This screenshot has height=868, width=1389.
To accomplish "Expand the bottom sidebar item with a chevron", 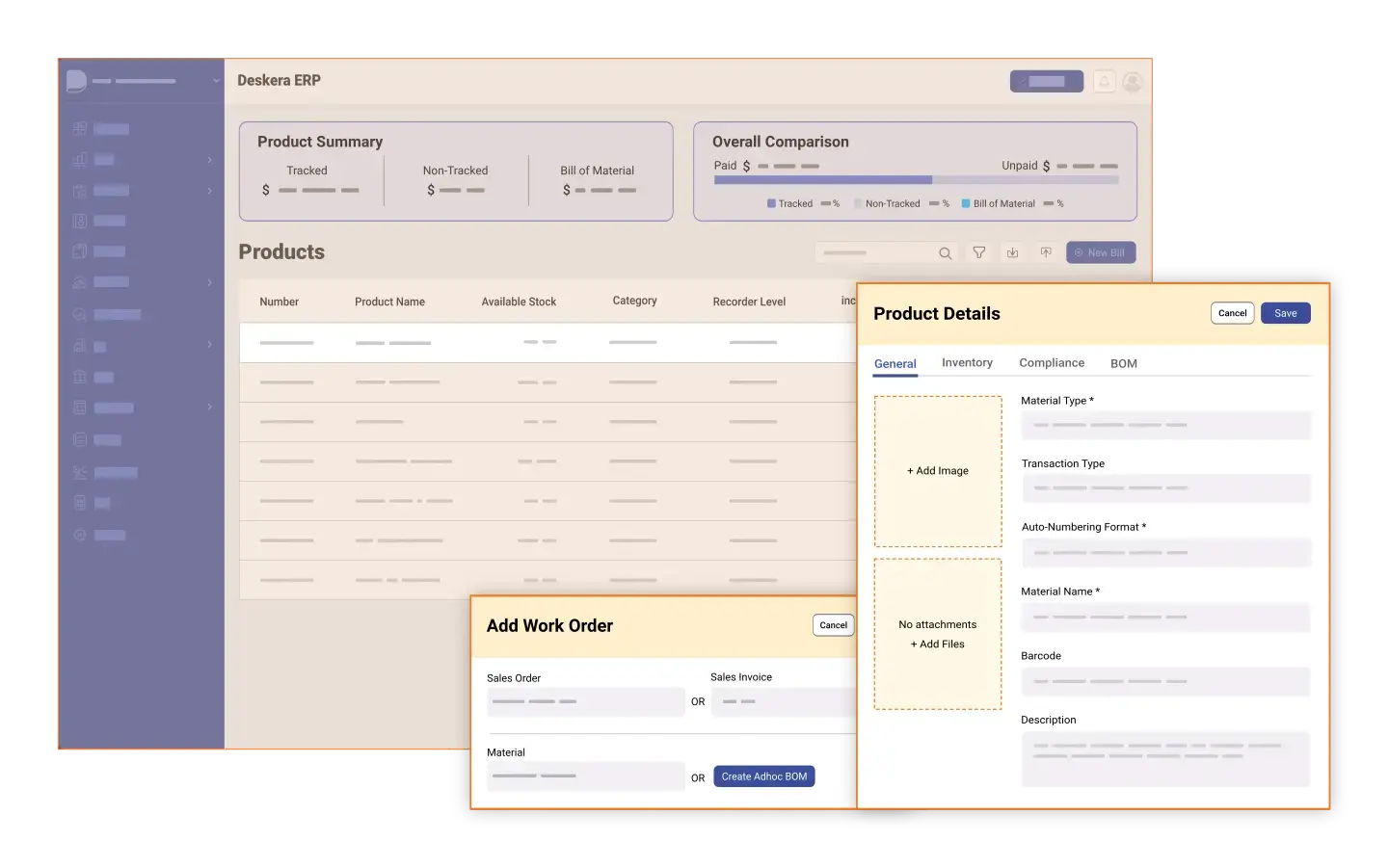I will click(x=210, y=408).
